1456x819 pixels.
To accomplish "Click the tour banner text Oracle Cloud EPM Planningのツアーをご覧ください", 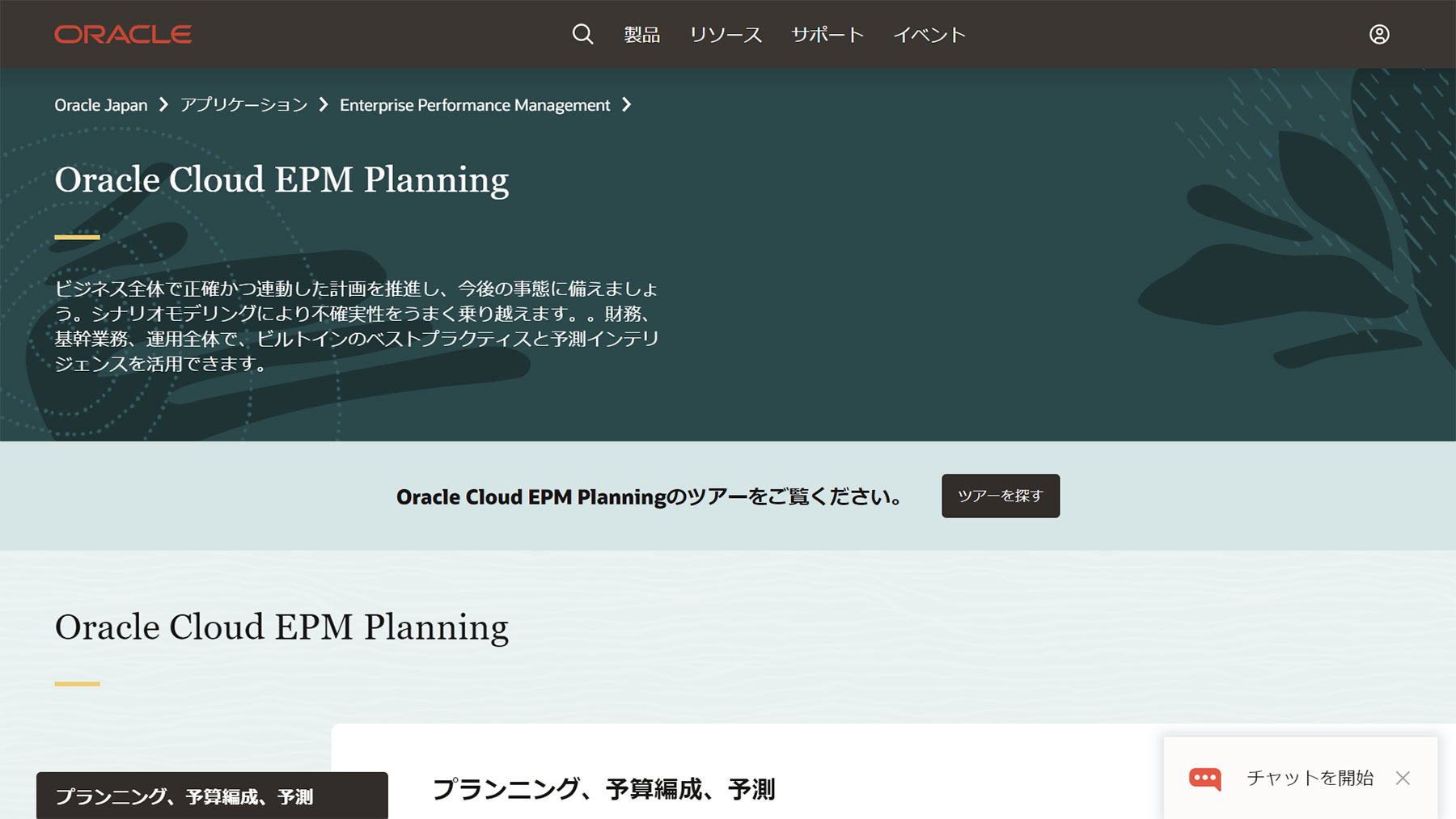I will pos(650,496).
